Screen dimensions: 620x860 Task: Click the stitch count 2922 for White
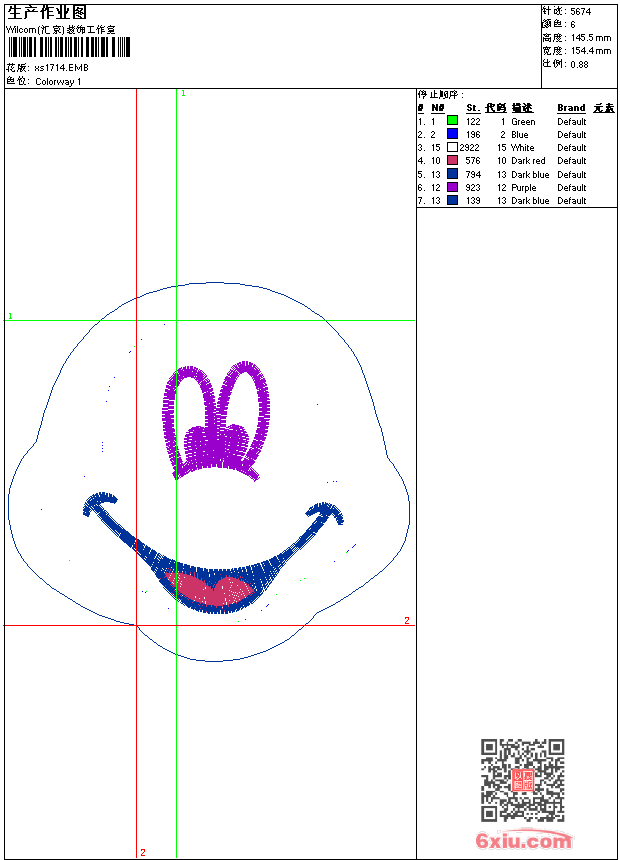[470, 147]
